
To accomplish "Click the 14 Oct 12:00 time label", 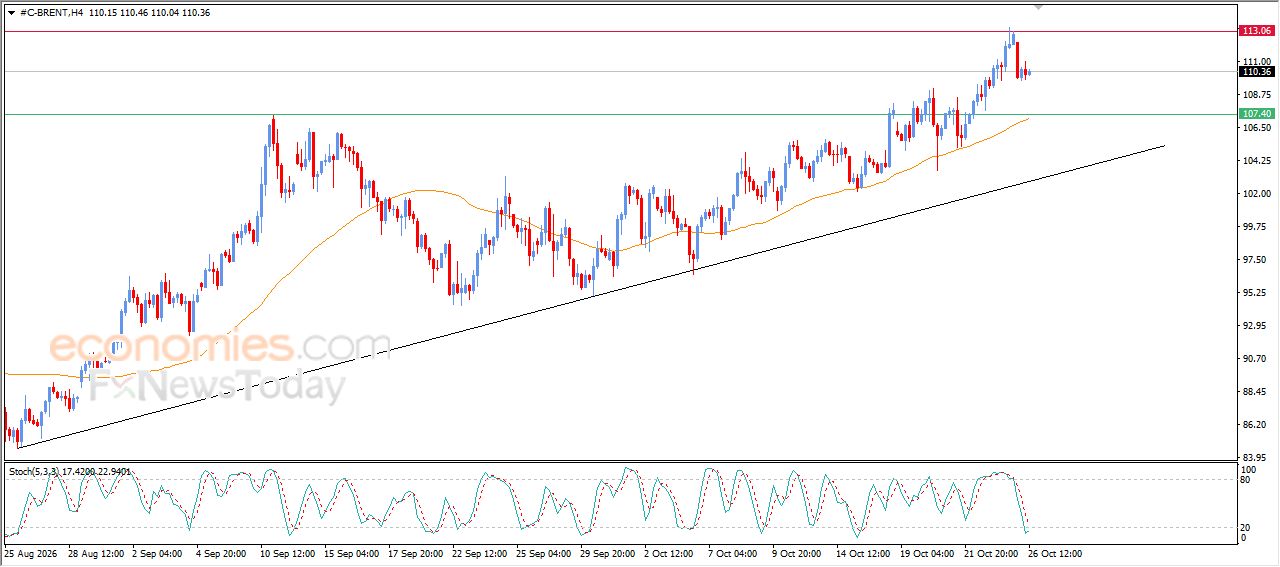I will [x=863, y=552].
